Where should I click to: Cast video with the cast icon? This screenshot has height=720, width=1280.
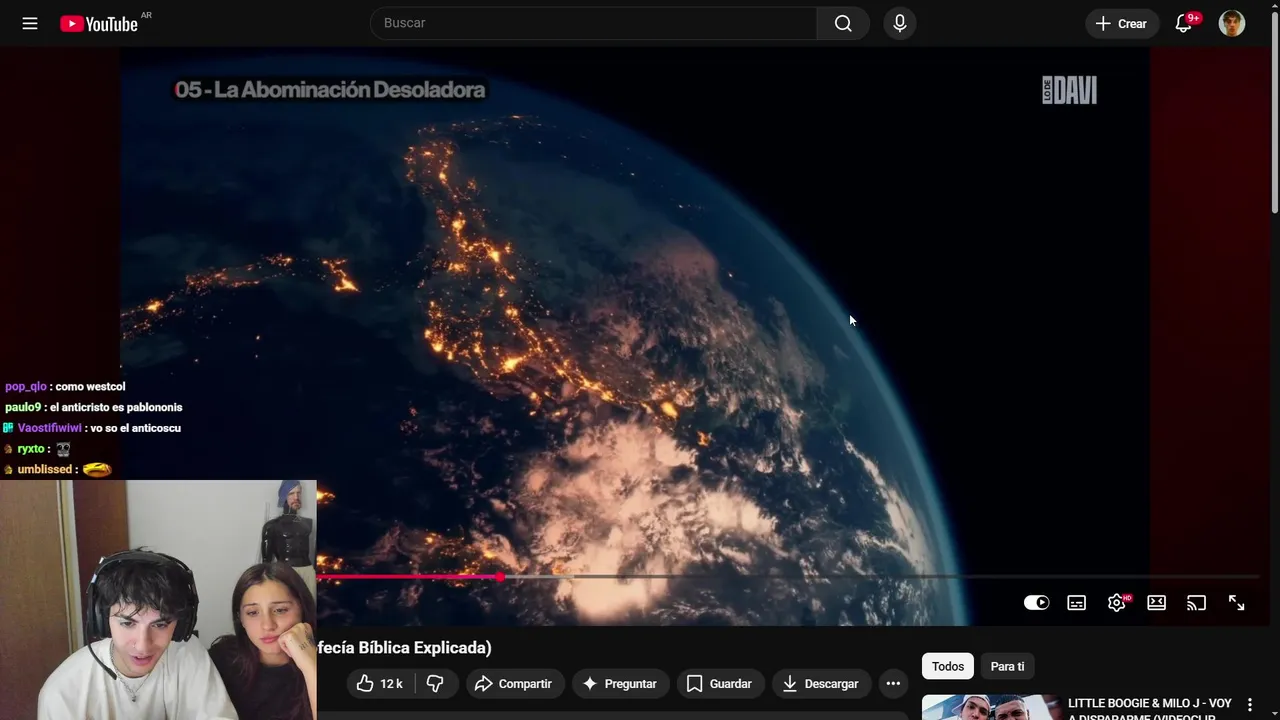point(1196,602)
